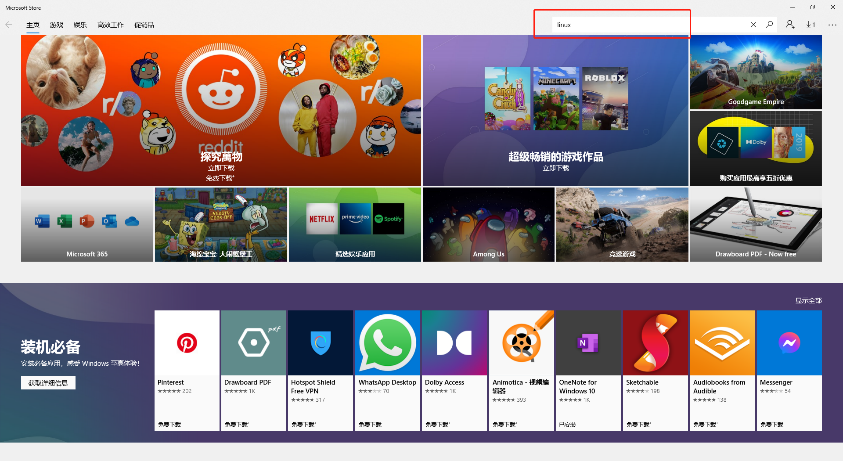Open the Netflix entertainment apps tile
Image resolution: width=843 pixels, height=461 pixels.
click(355, 225)
